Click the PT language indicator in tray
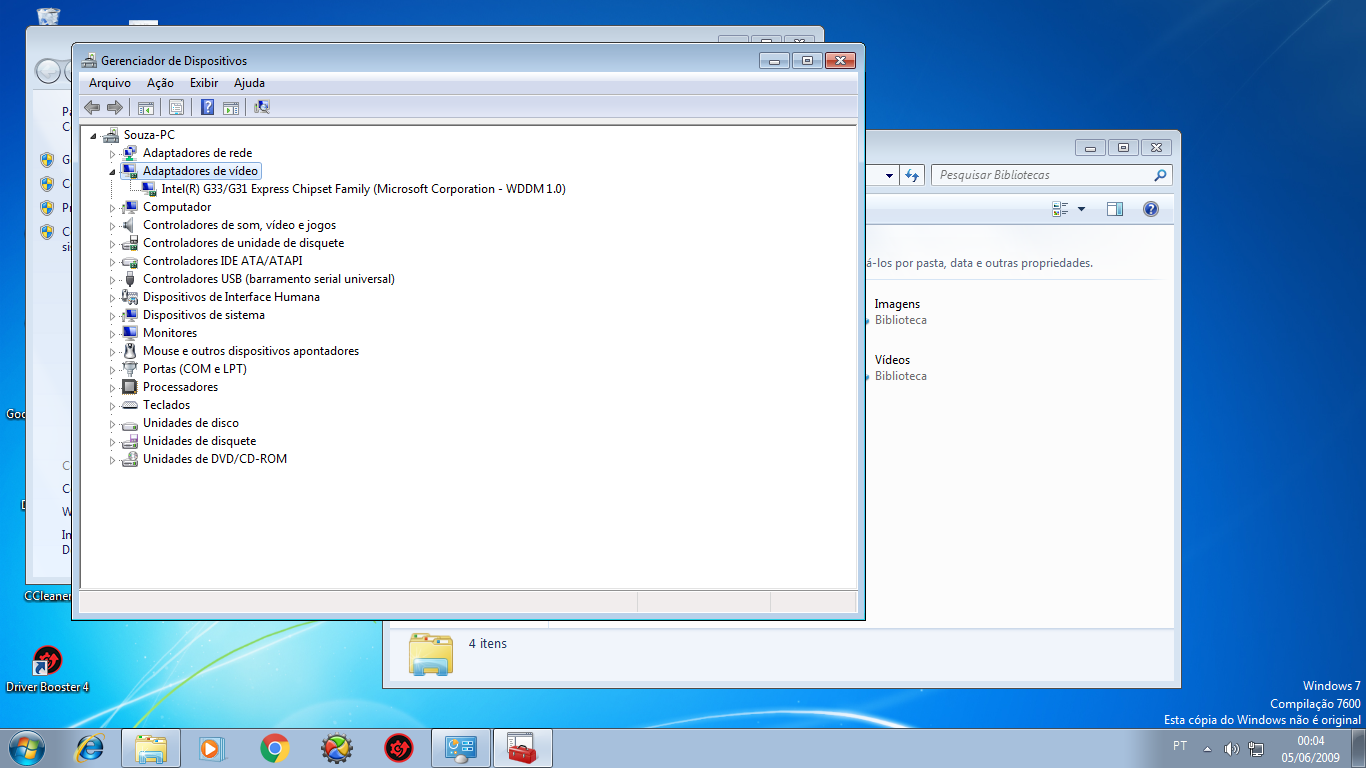The width and height of the screenshot is (1366, 768). tap(1180, 746)
